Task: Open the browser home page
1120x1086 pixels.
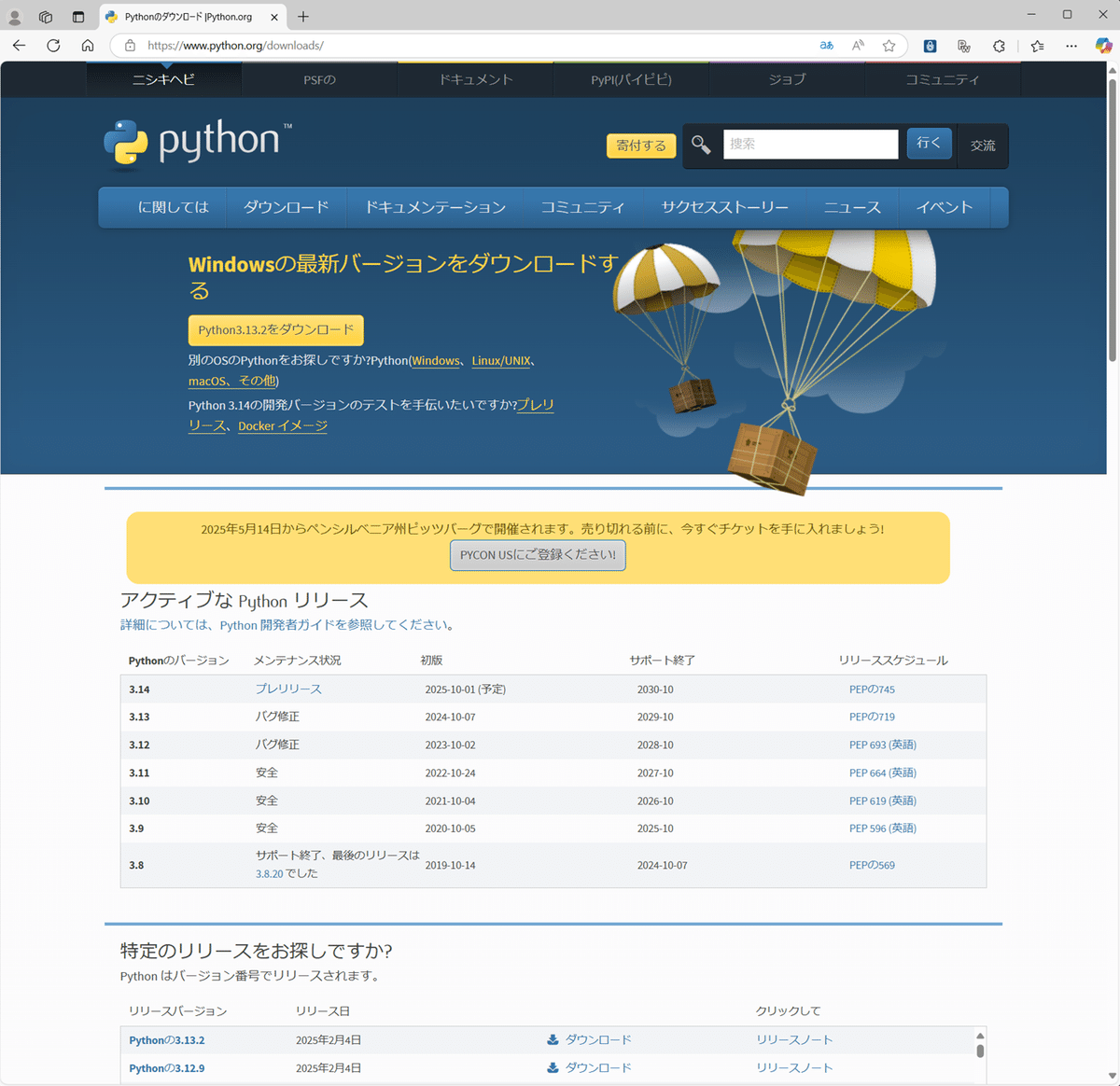Action: [88, 45]
